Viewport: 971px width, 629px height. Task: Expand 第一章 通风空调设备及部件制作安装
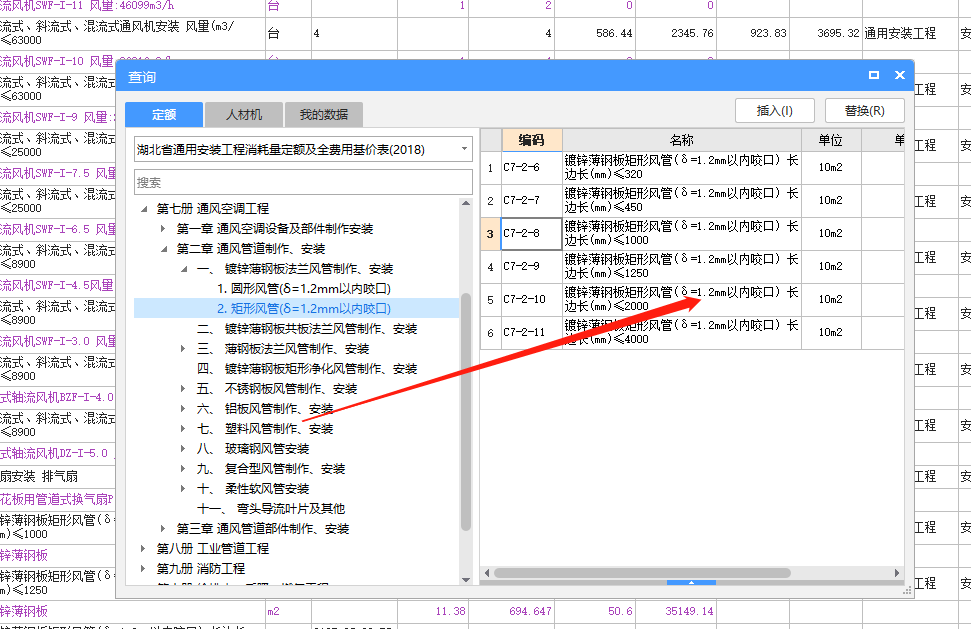(x=163, y=228)
